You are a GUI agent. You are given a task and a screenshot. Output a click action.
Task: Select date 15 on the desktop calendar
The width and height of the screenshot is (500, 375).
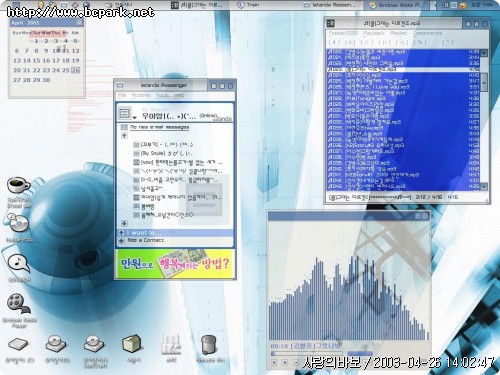click(x=37, y=60)
